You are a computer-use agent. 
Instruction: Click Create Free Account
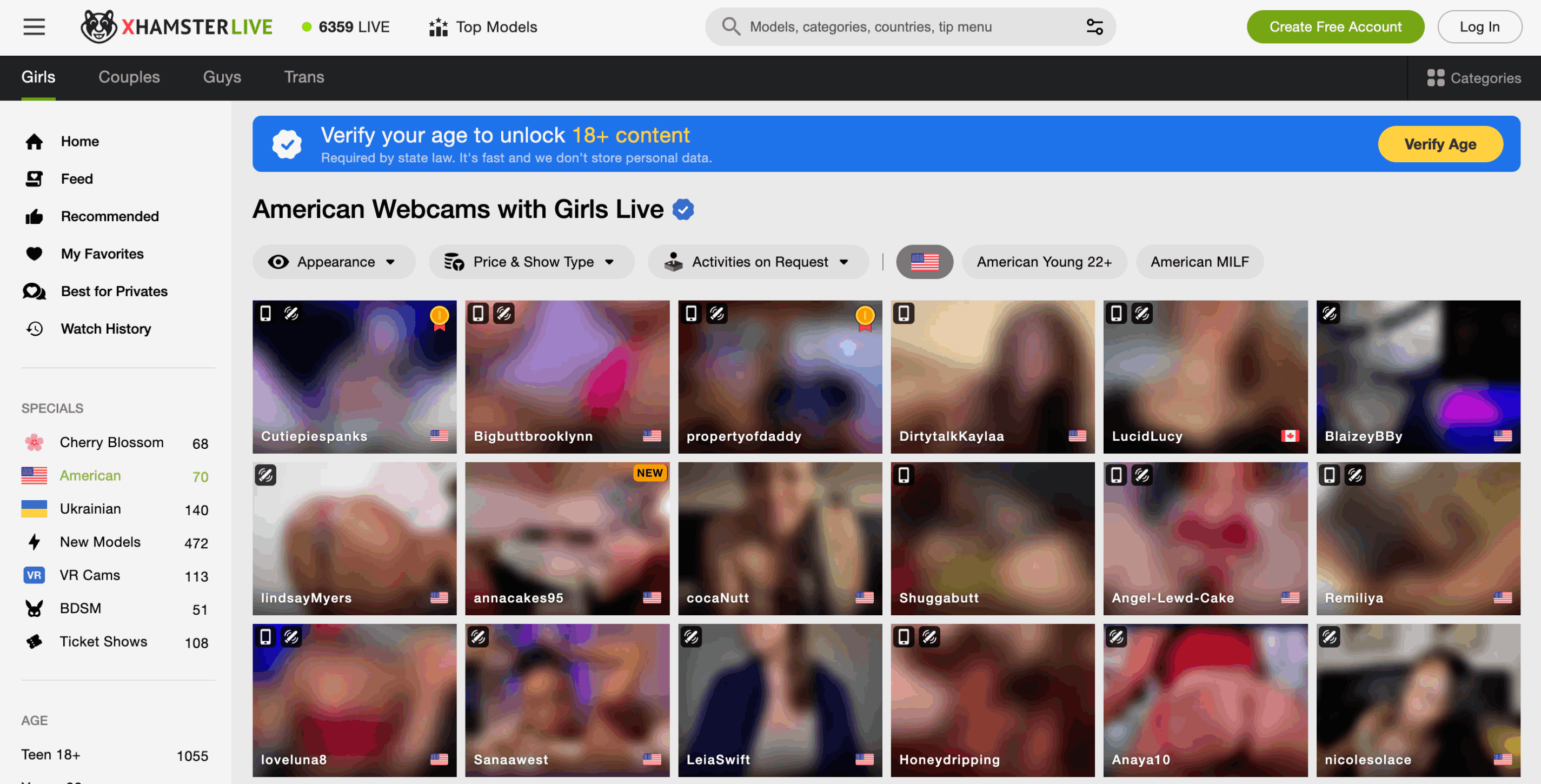pos(1335,26)
